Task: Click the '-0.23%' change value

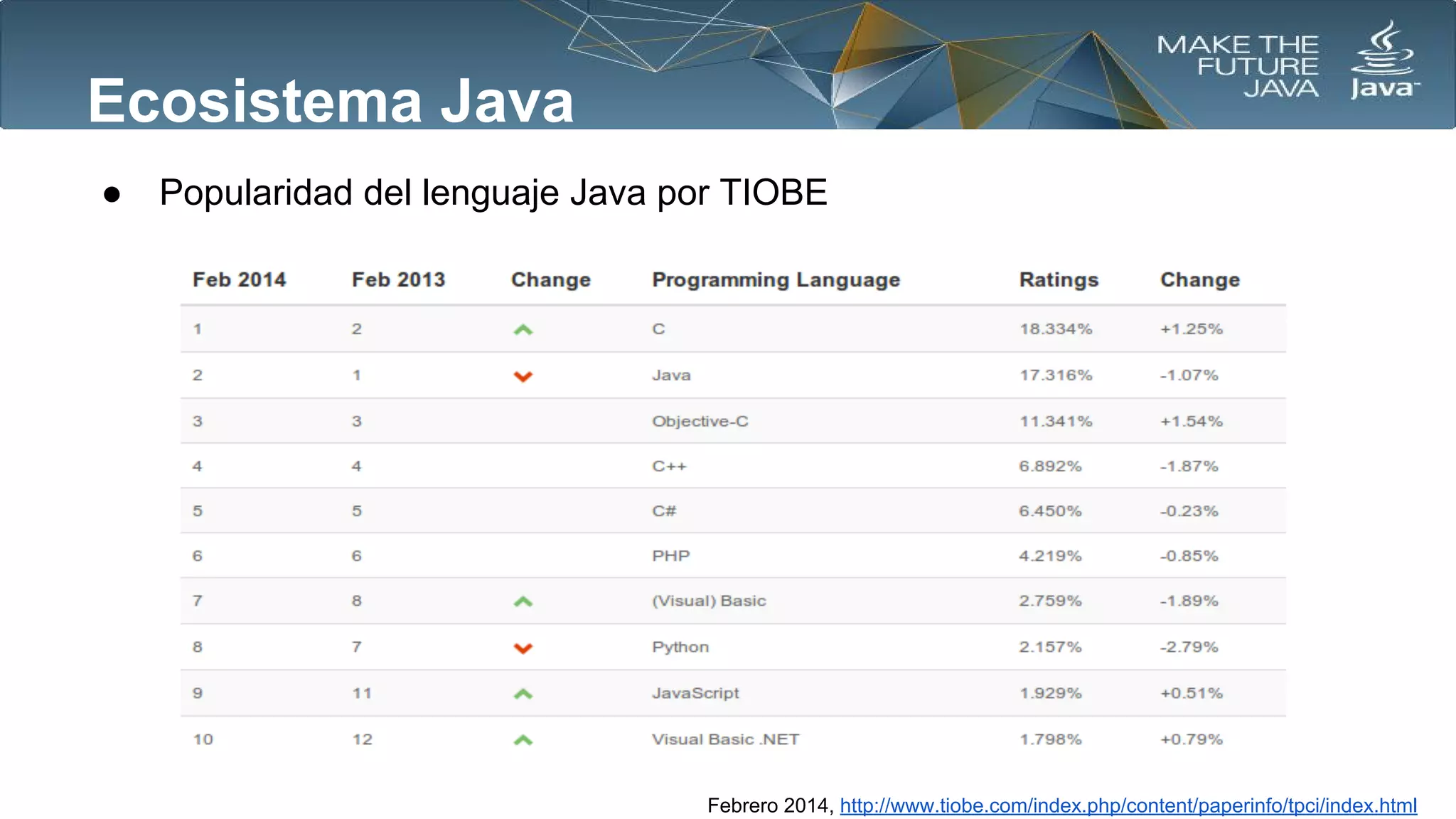Action: pos(1189,511)
